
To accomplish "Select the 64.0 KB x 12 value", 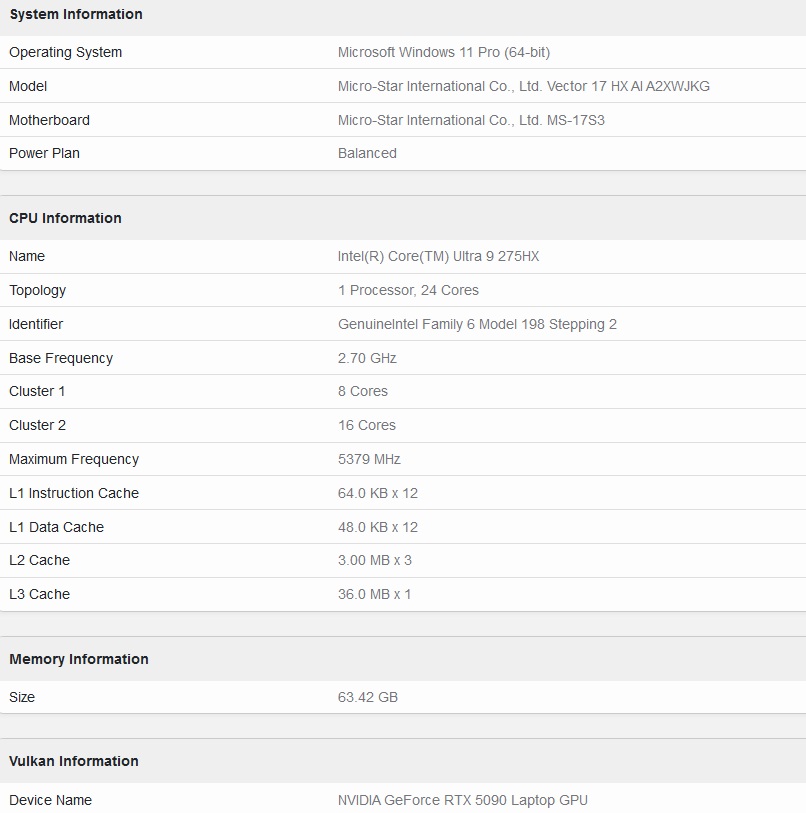I will [x=378, y=493].
